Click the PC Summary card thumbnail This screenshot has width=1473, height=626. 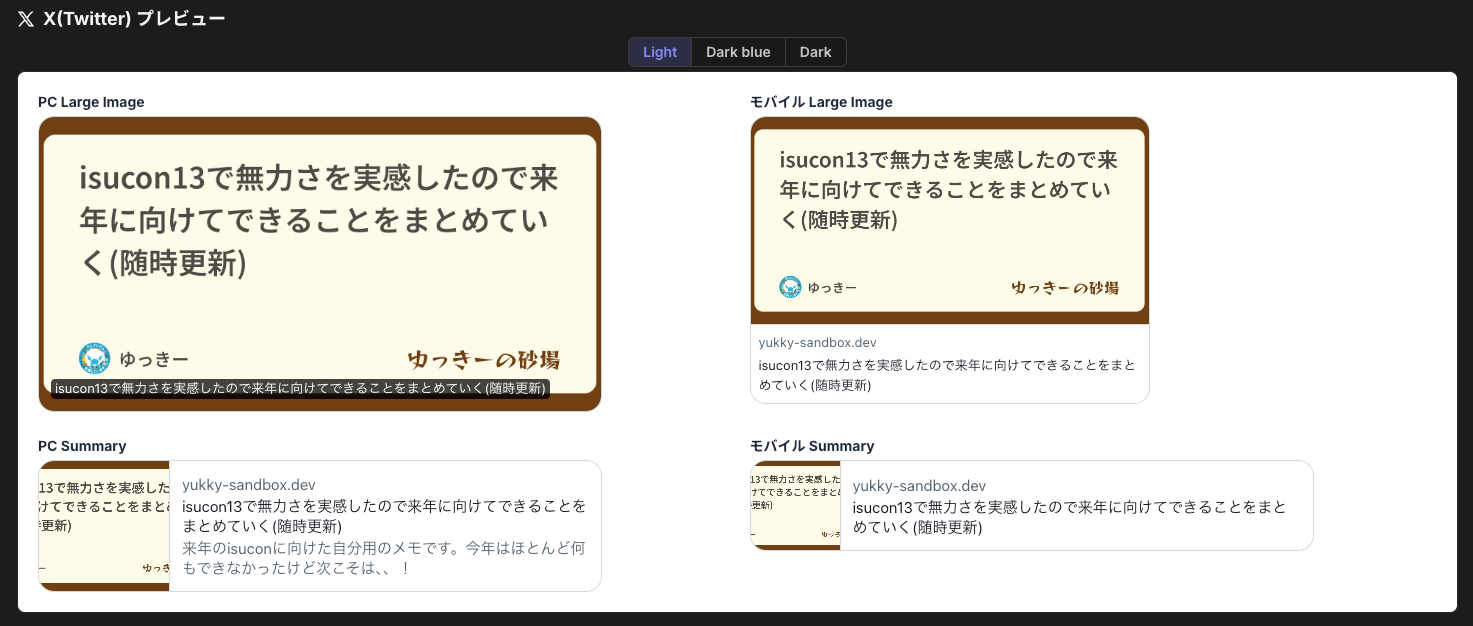pyautogui.click(x=104, y=526)
